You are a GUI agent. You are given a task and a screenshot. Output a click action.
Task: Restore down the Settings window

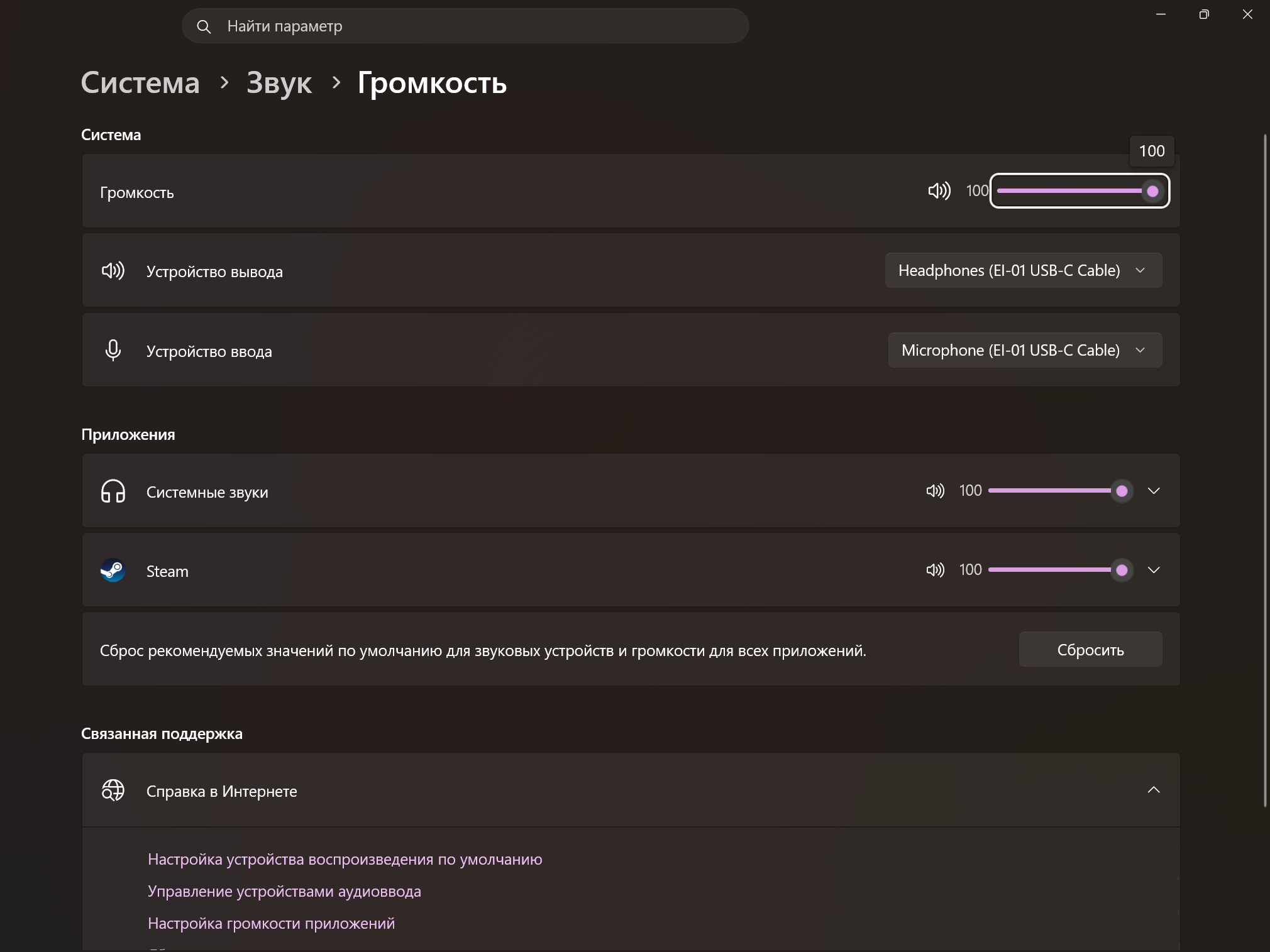pos(1204,14)
